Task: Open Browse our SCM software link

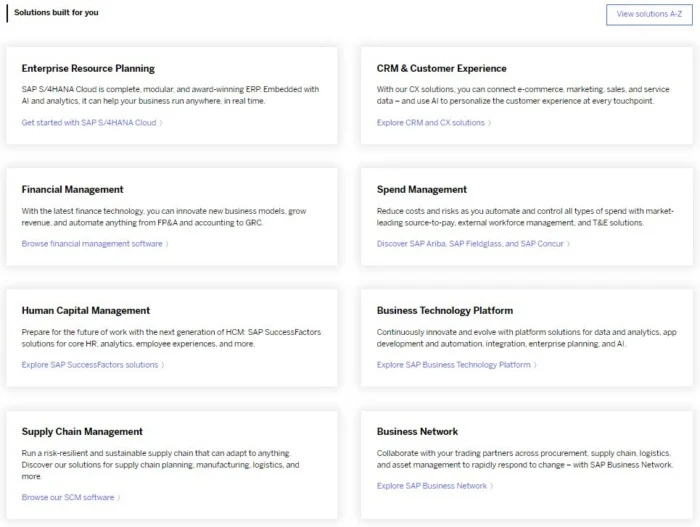Action: click(68, 497)
